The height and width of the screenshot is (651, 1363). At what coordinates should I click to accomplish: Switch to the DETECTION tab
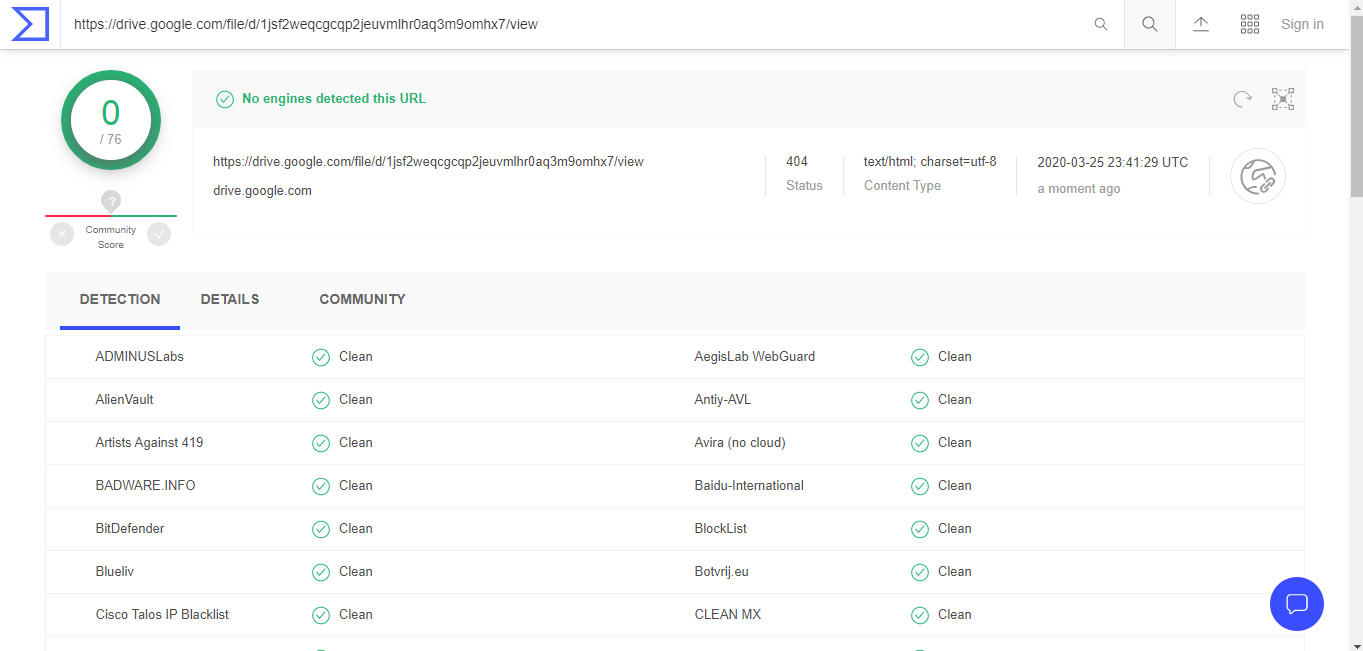pos(120,300)
